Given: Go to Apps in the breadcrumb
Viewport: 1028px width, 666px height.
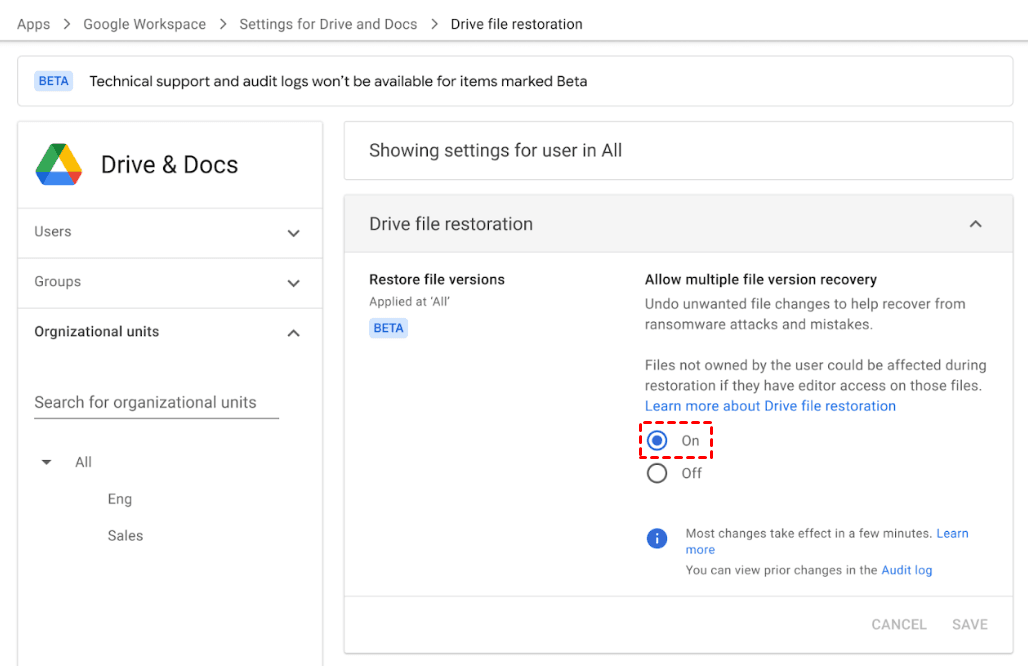Looking at the screenshot, I should coord(33,24).
